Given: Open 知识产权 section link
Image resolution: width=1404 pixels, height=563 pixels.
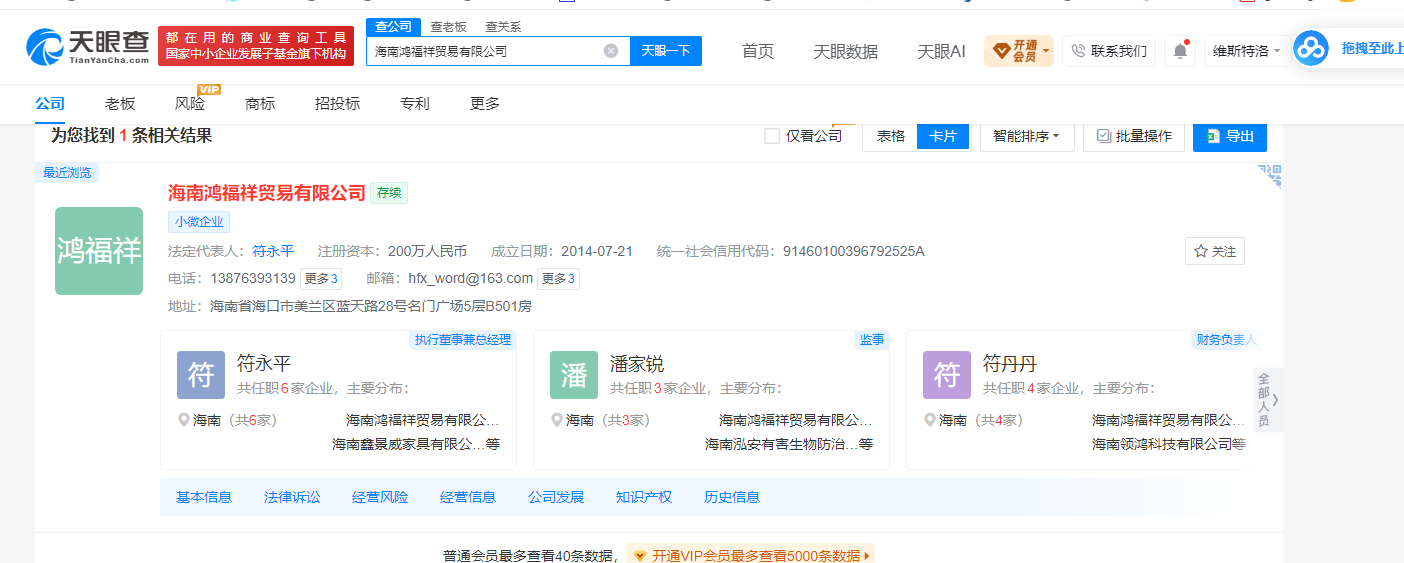Looking at the screenshot, I should 644,497.
